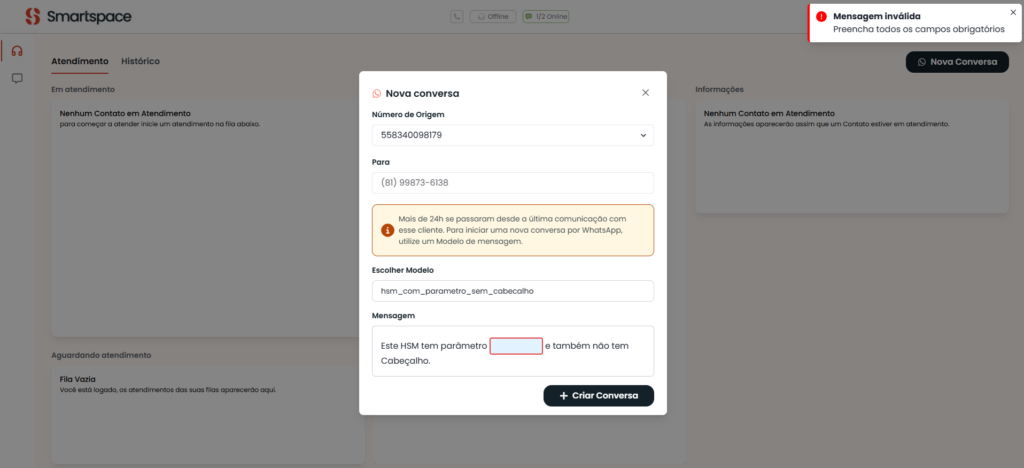Open the Escolher Modelo selector
This screenshot has width=1024, height=468.
(x=512, y=291)
